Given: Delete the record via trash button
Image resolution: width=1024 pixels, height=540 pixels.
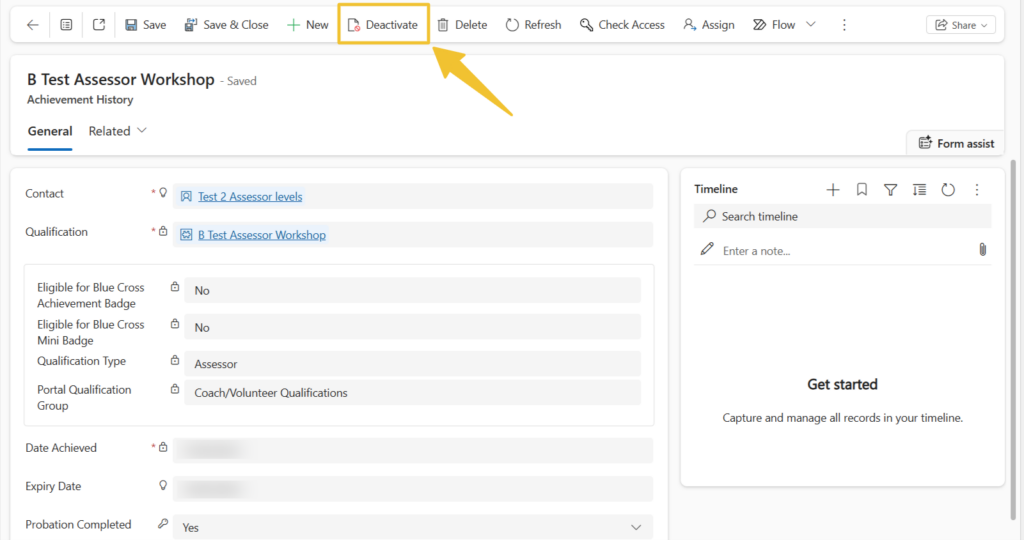Looking at the screenshot, I should pos(462,25).
